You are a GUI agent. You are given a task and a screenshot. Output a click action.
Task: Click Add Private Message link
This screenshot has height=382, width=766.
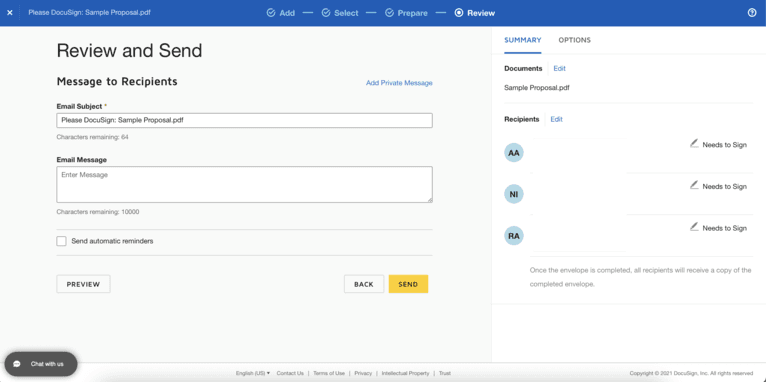(399, 83)
